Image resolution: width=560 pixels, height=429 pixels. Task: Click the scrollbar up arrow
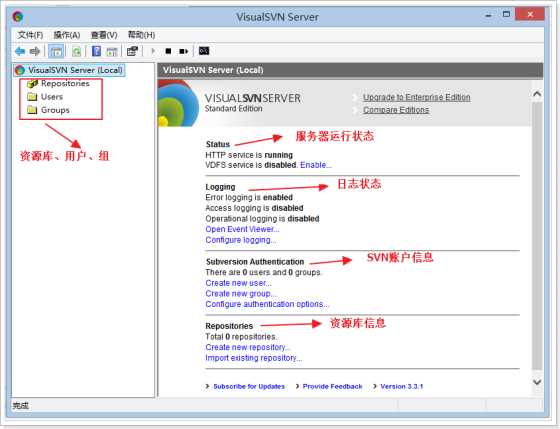point(537,94)
